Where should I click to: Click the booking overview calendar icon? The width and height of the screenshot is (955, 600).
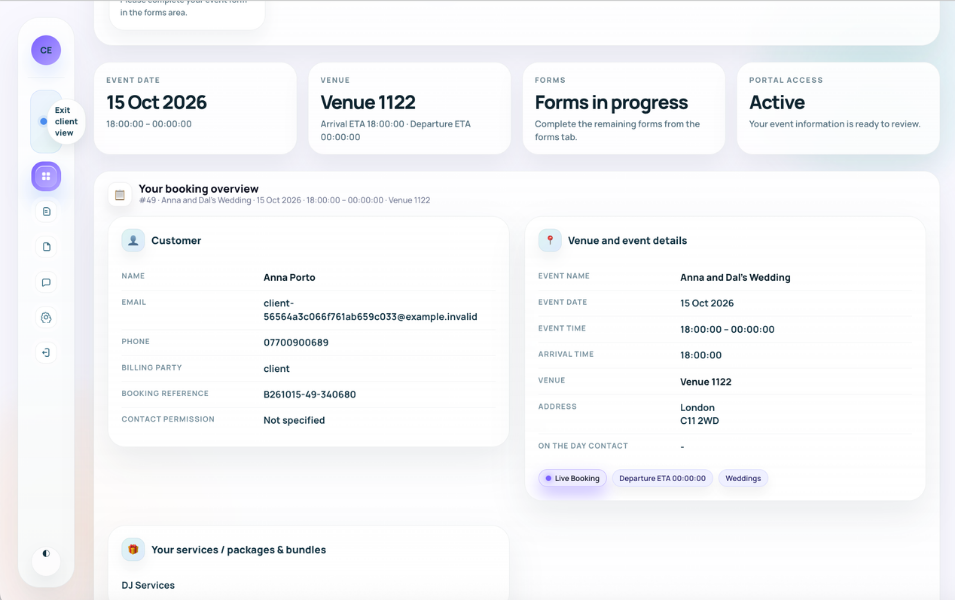point(120,195)
